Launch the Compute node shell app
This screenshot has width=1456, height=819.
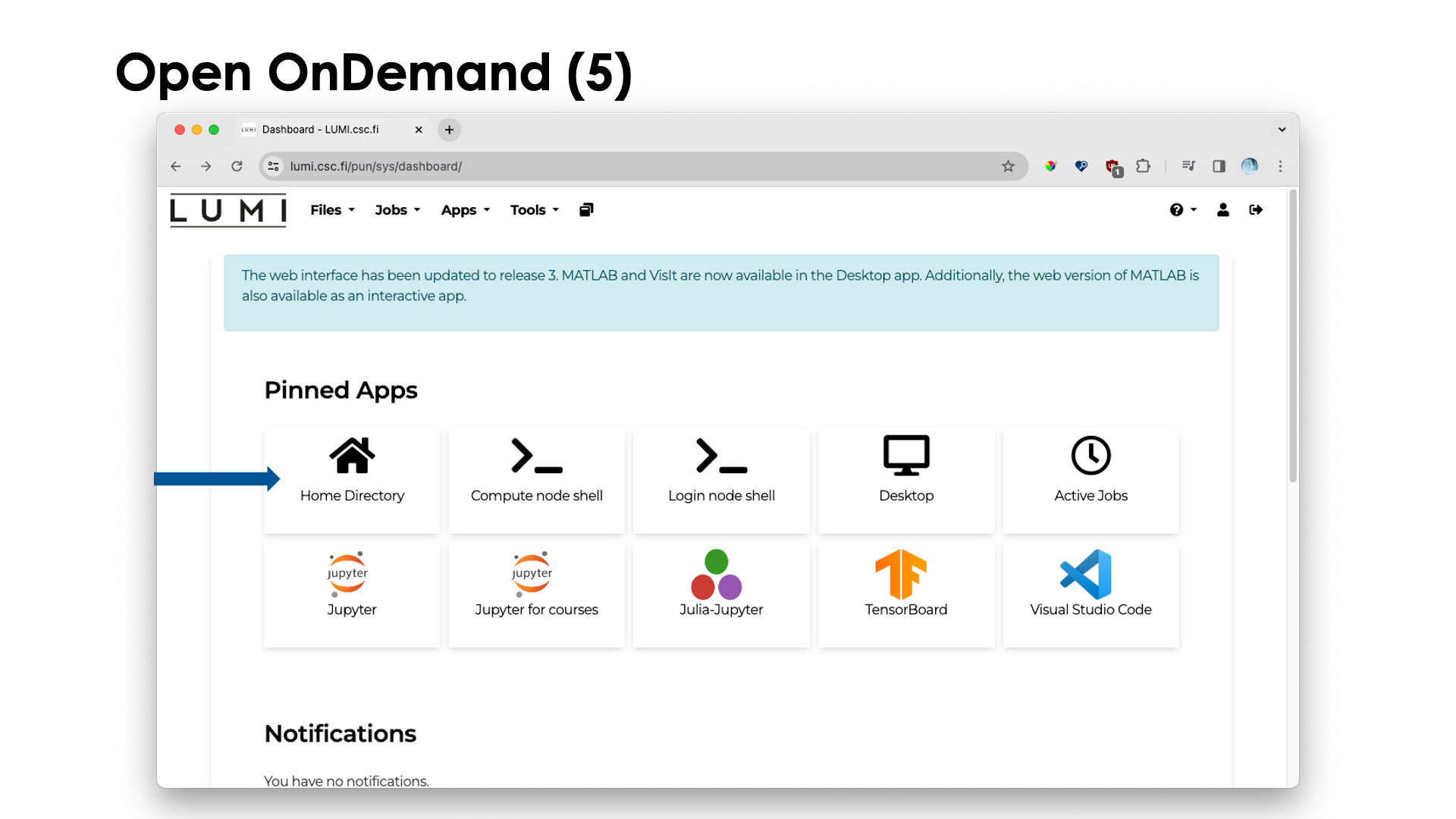(x=536, y=480)
